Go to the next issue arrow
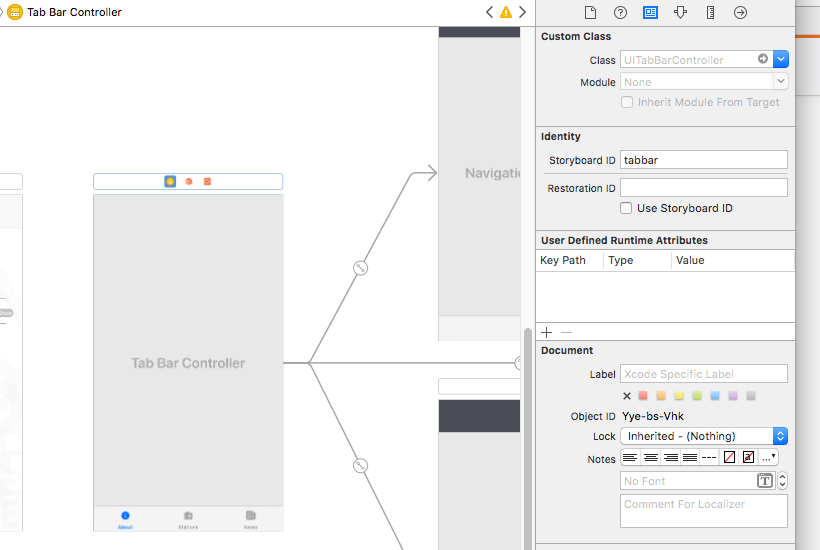 (x=523, y=12)
